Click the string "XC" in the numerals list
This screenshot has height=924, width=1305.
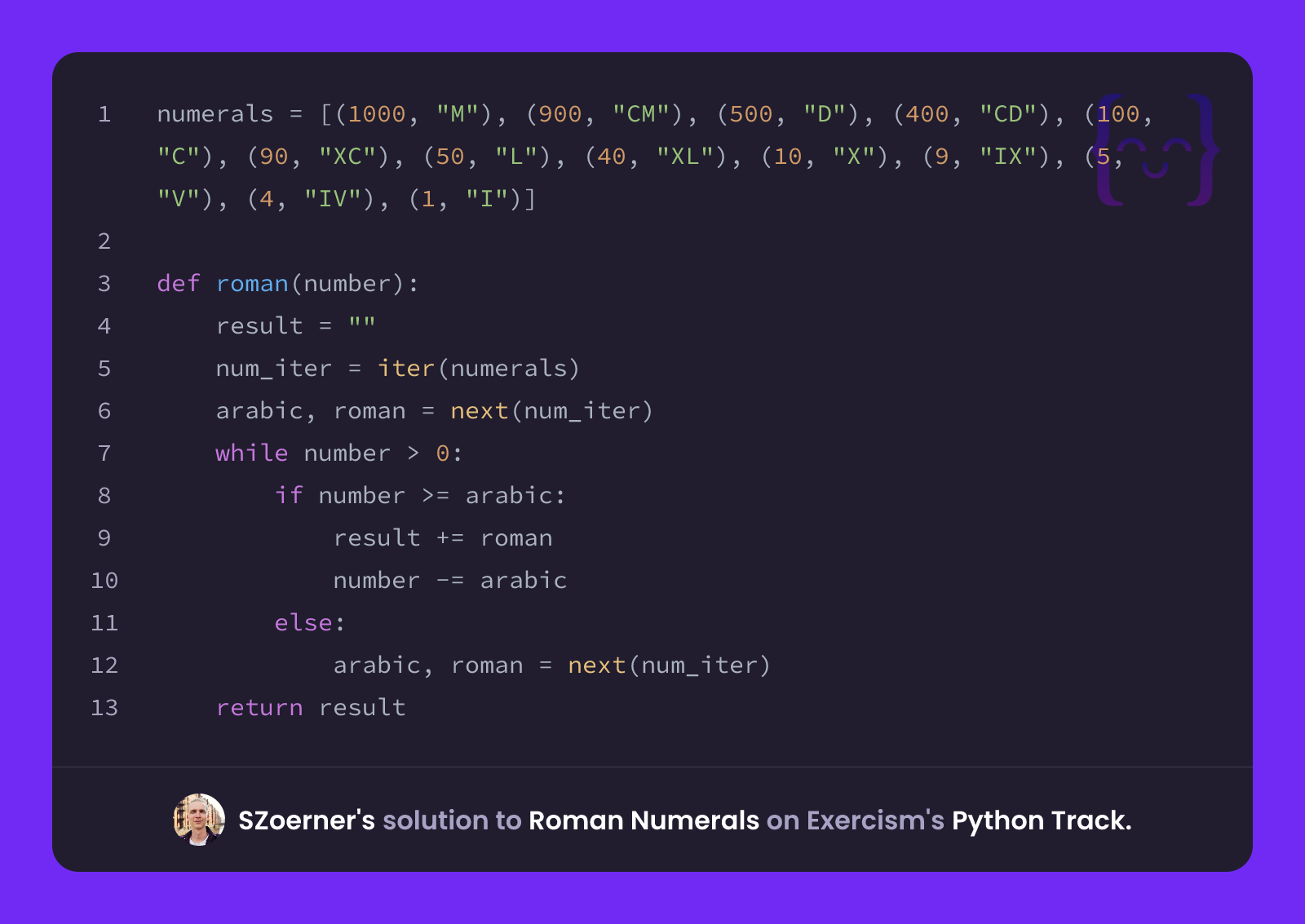tap(347, 156)
